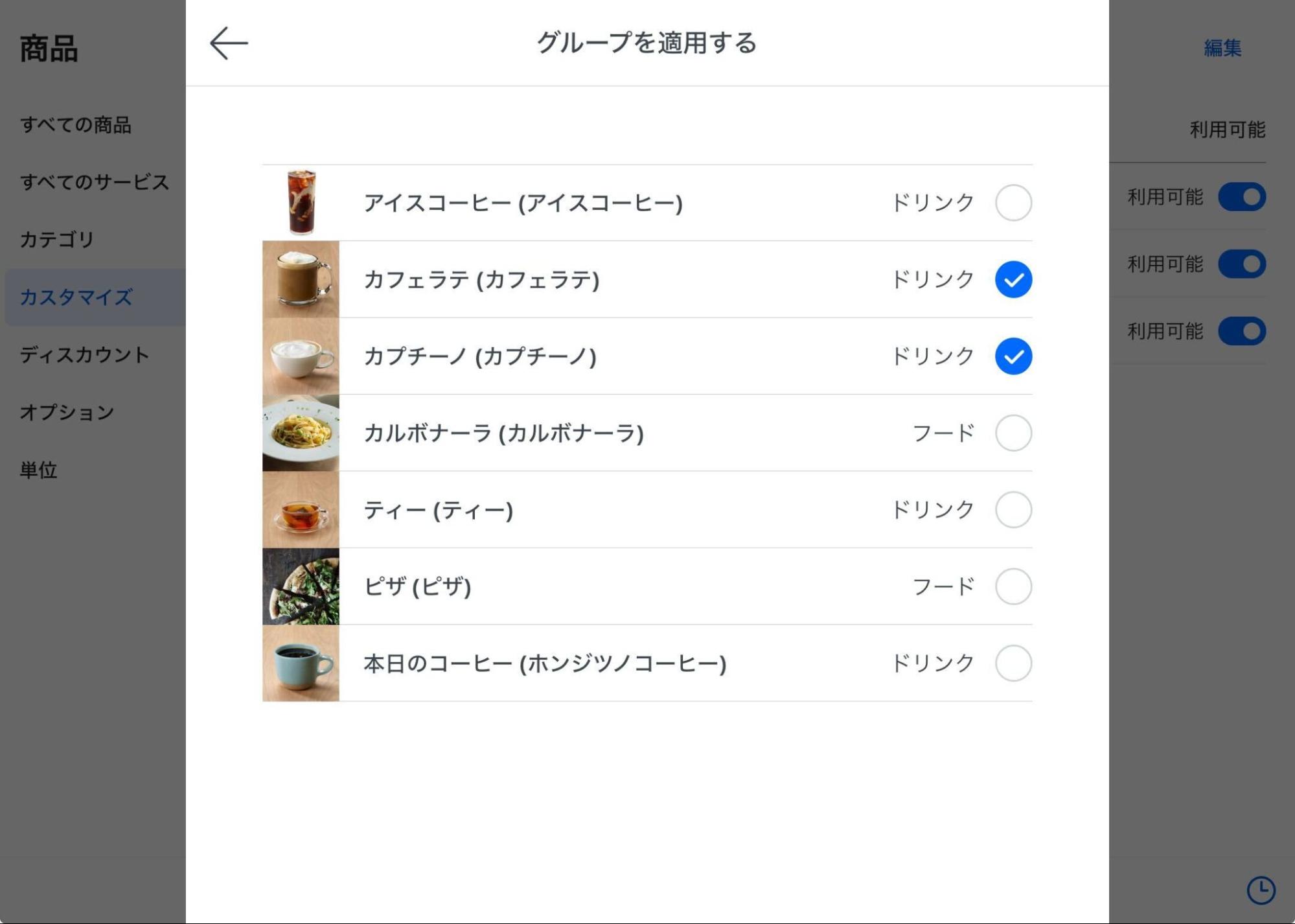1295x924 pixels.
Task: Toggle off the first 利用可能 switch
Action: click(1243, 196)
